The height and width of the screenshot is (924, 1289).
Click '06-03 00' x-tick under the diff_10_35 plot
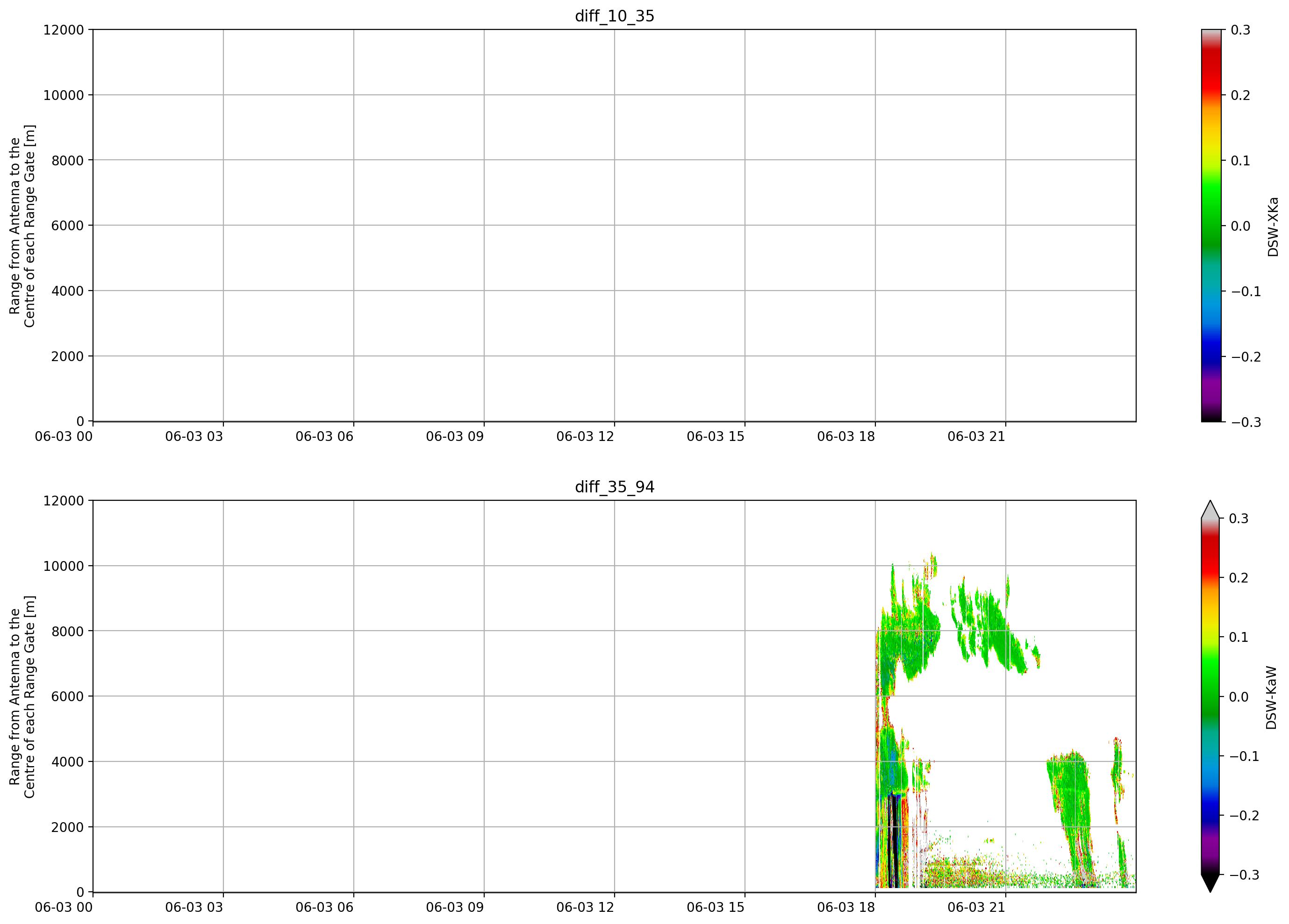64,437
